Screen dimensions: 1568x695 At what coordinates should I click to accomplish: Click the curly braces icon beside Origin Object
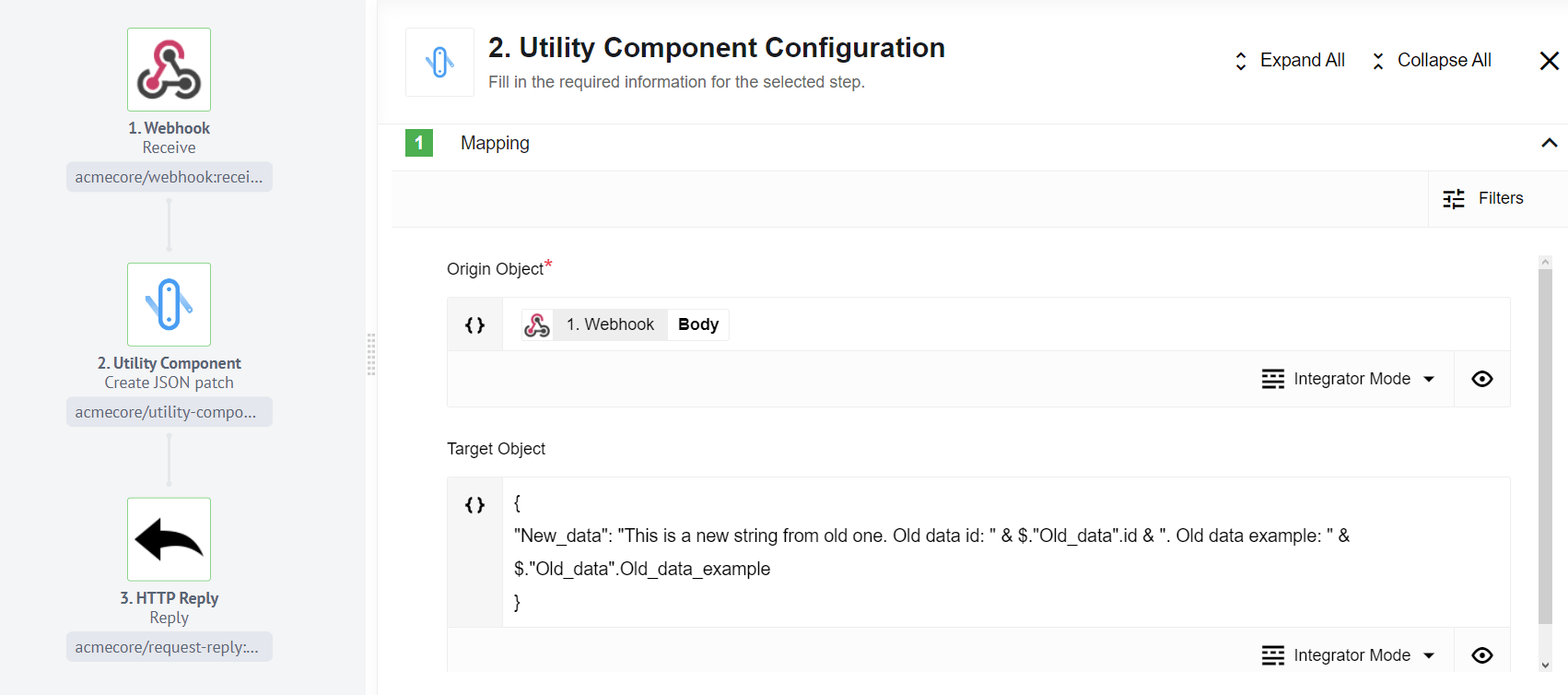pos(474,324)
